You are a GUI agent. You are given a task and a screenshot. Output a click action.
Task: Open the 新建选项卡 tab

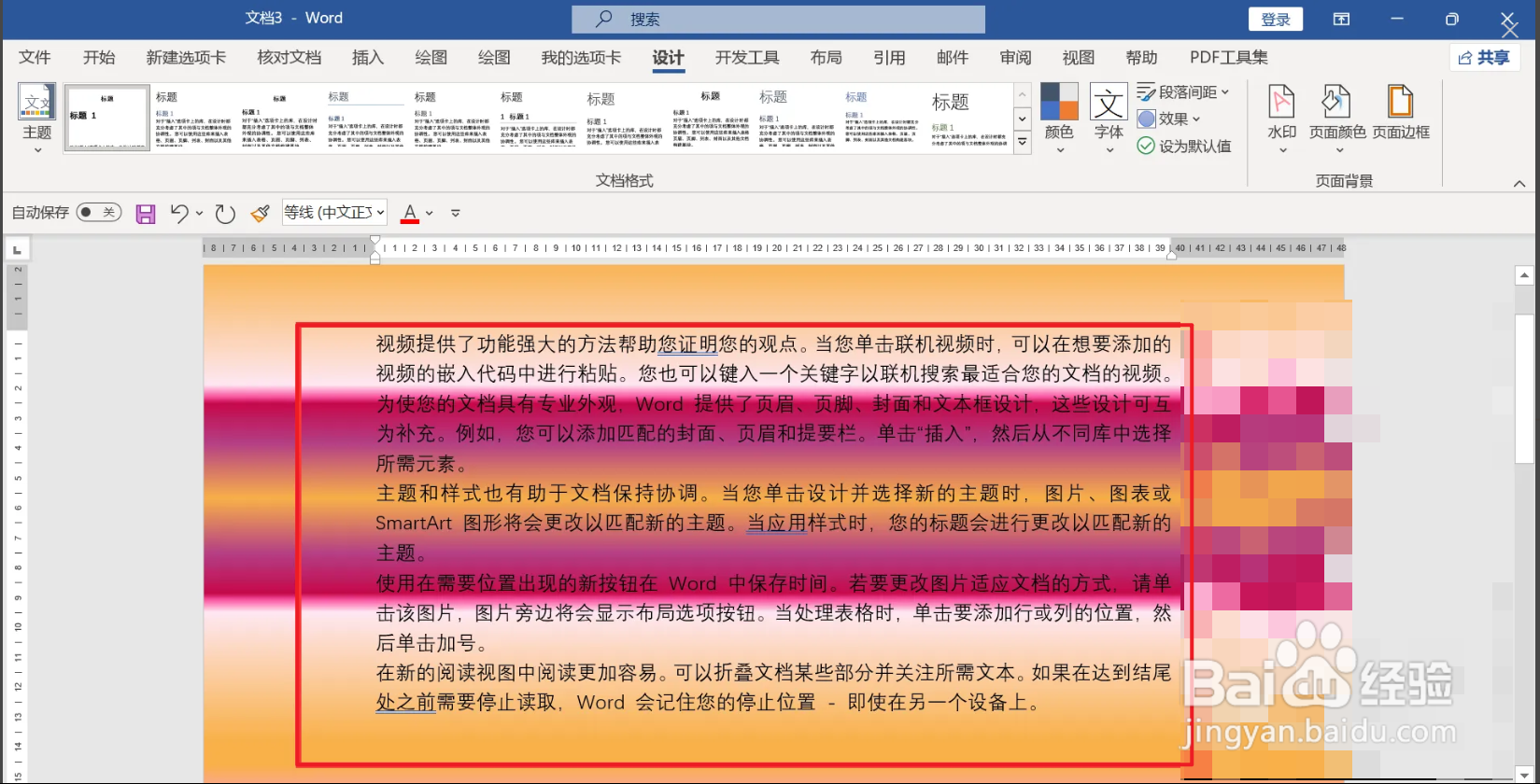click(186, 57)
